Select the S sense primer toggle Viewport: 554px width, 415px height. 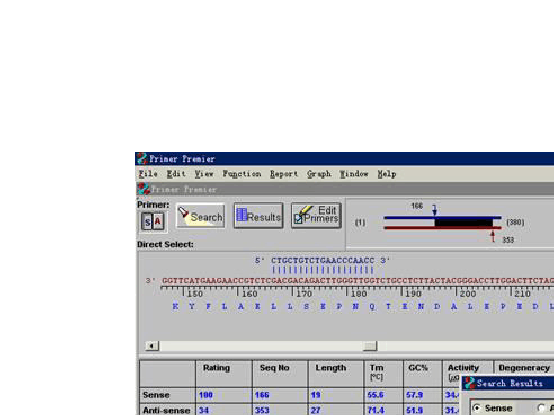point(147,222)
